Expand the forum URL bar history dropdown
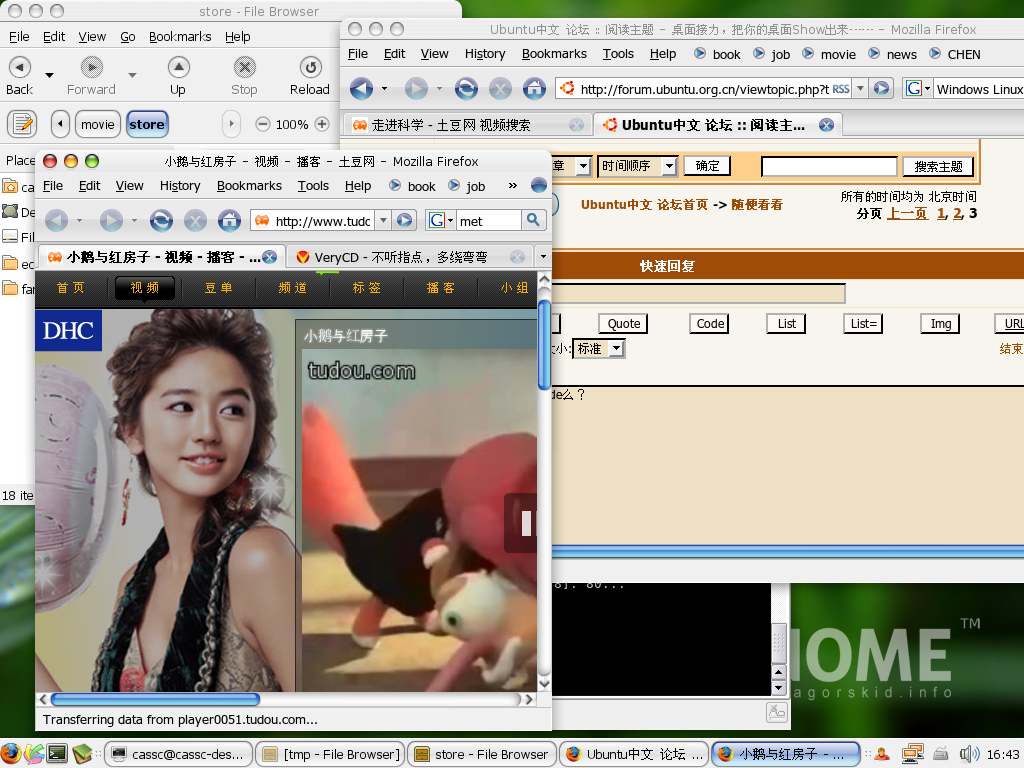Screen dimensions: 1024x768 click(861, 88)
